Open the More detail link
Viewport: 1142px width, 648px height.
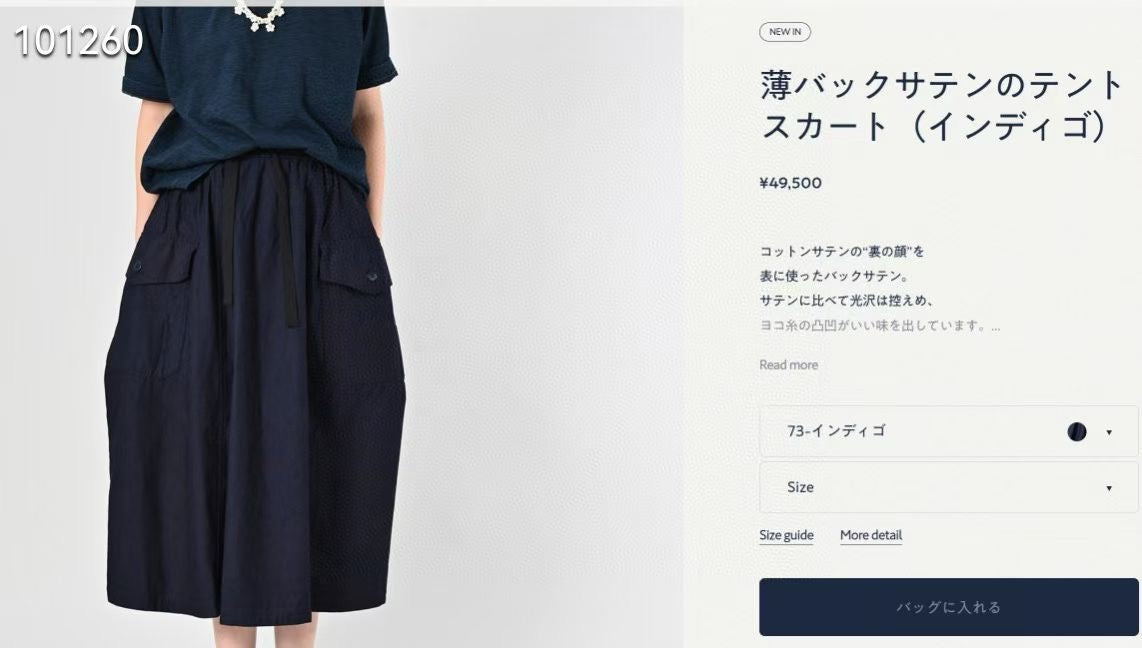pyautogui.click(x=871, y=535)
